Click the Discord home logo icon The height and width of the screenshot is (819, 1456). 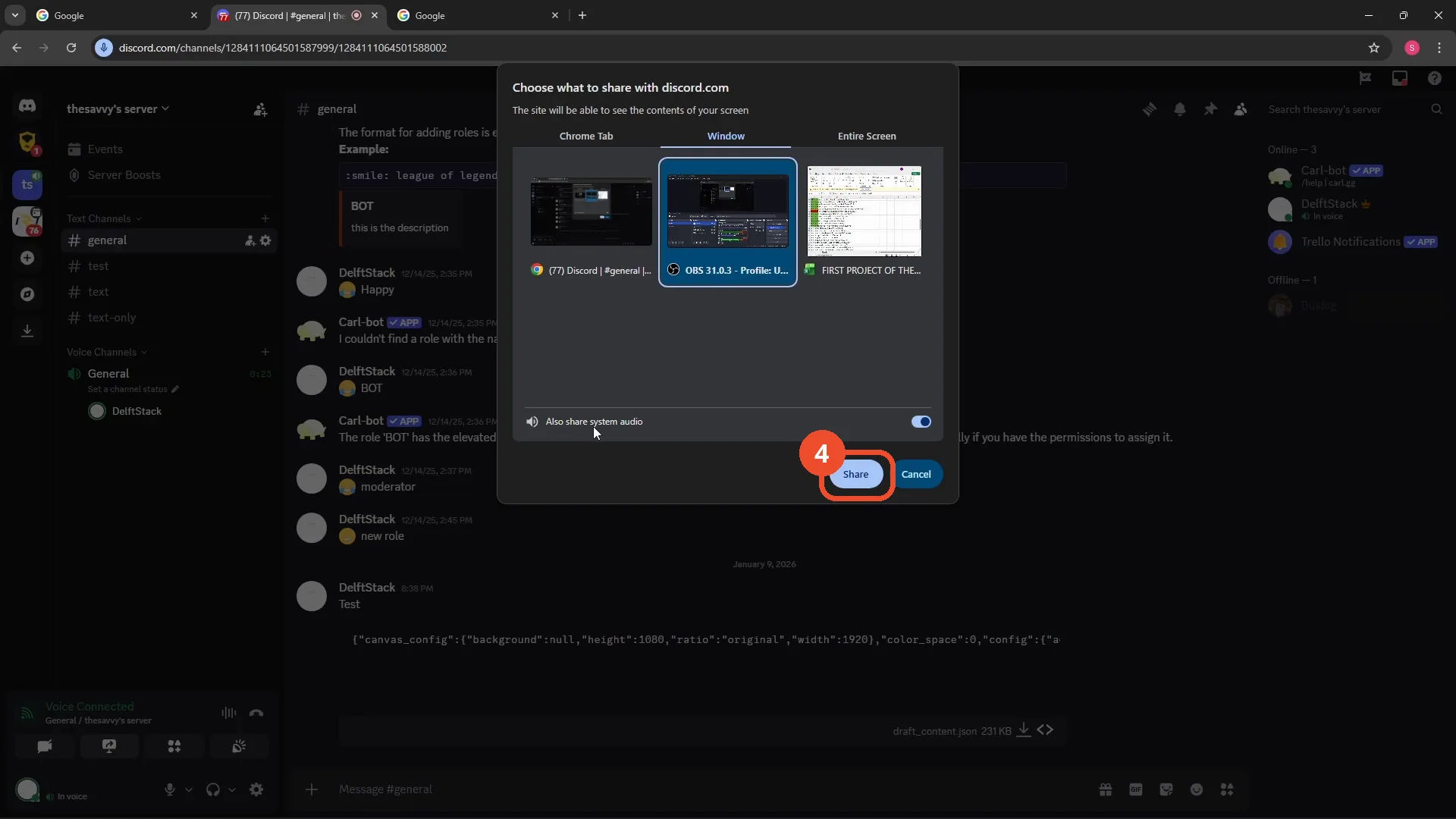coord(27,106)
